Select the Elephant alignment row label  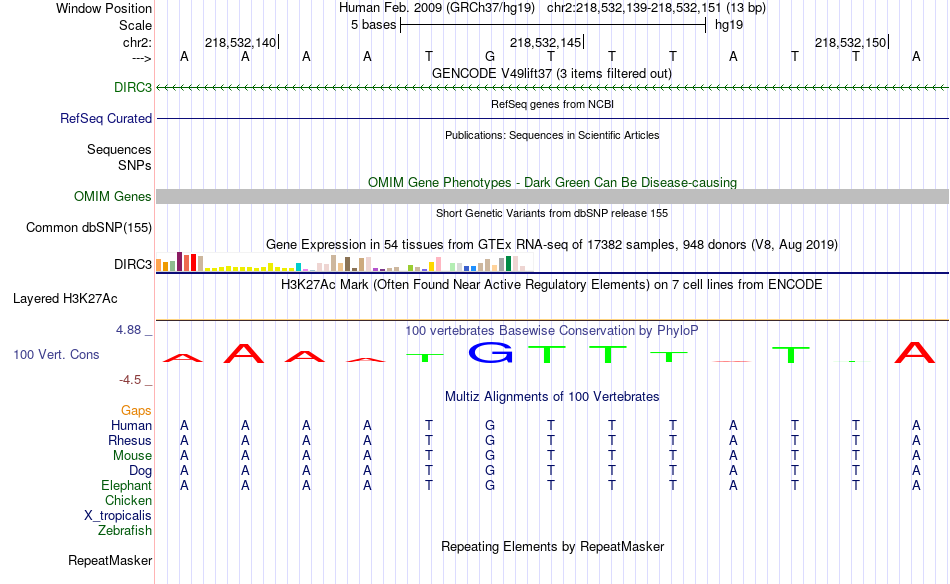pos(126,485)
